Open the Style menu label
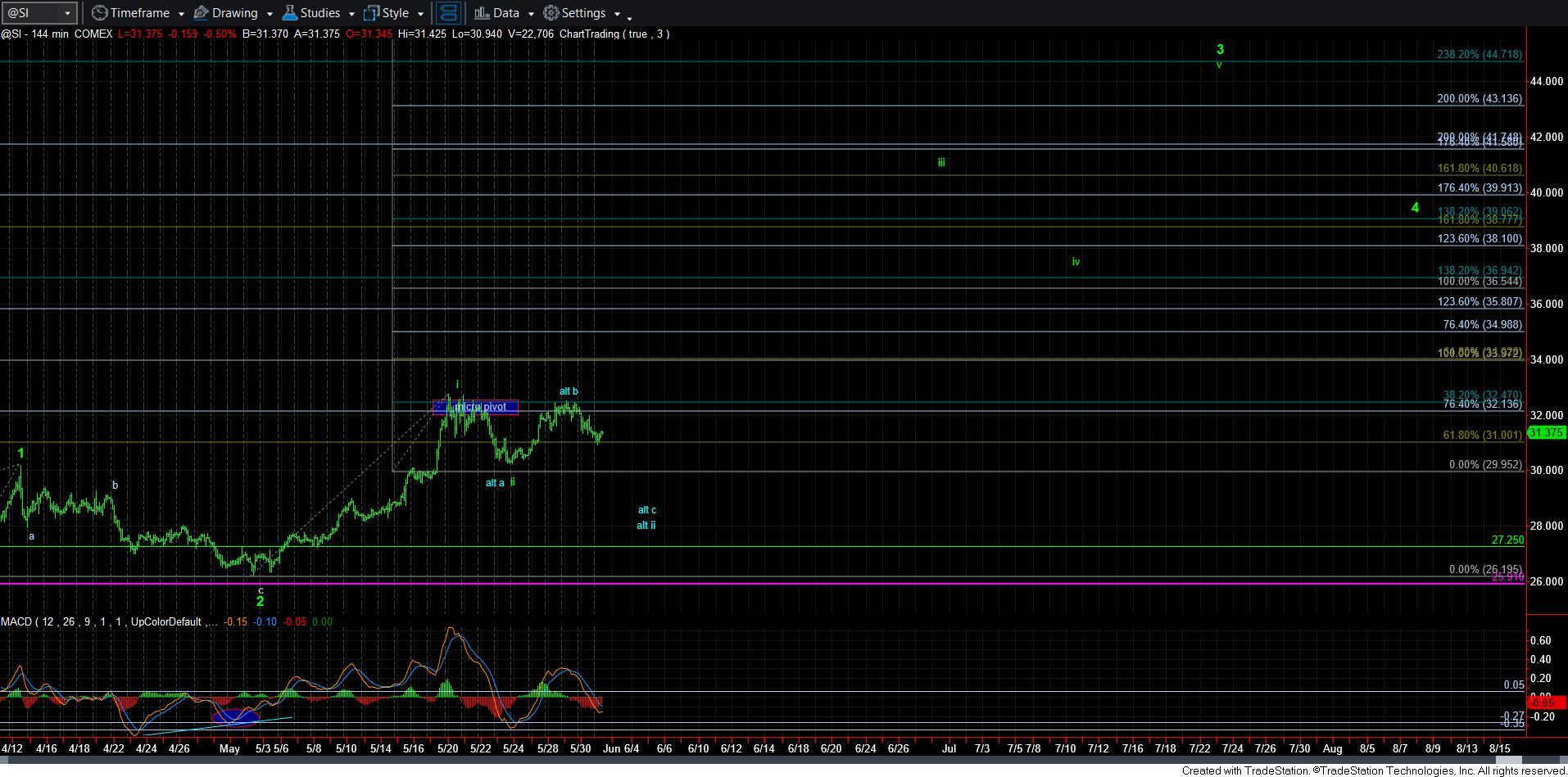This screenshot has width=1568, height=777. pyautogui.click(x=395, y=13)
